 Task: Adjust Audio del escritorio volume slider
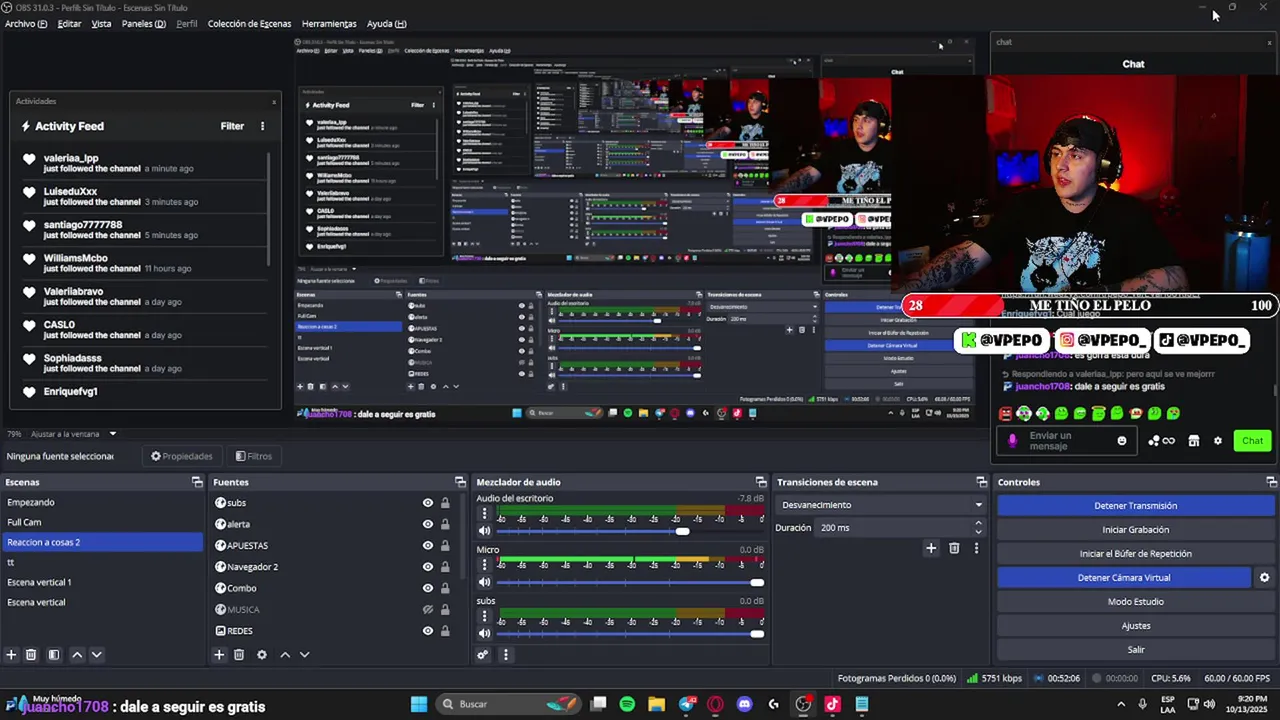click(683, 531)
